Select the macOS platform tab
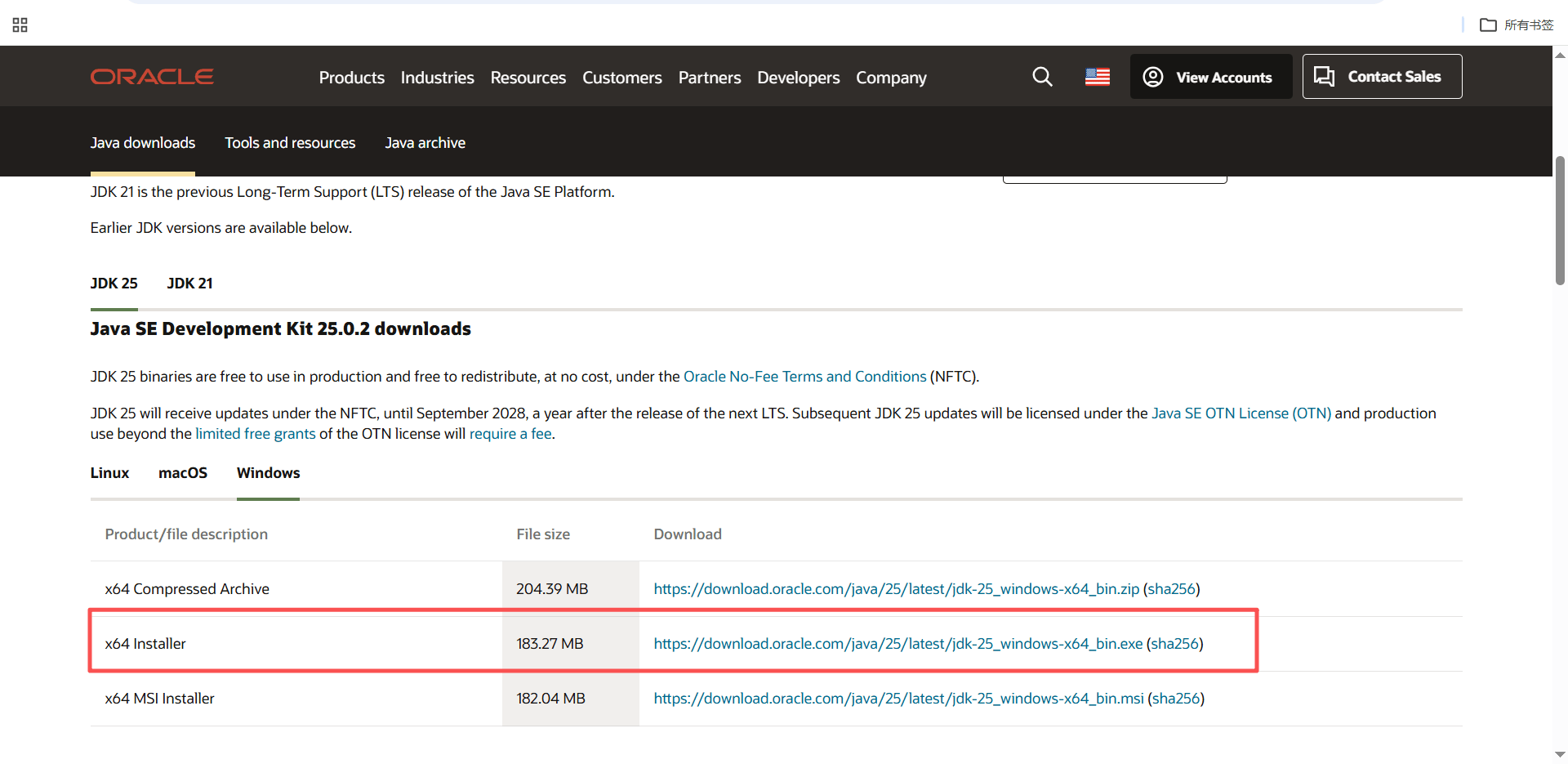This screenshot has width=1568, height=764. click(183, 473)
